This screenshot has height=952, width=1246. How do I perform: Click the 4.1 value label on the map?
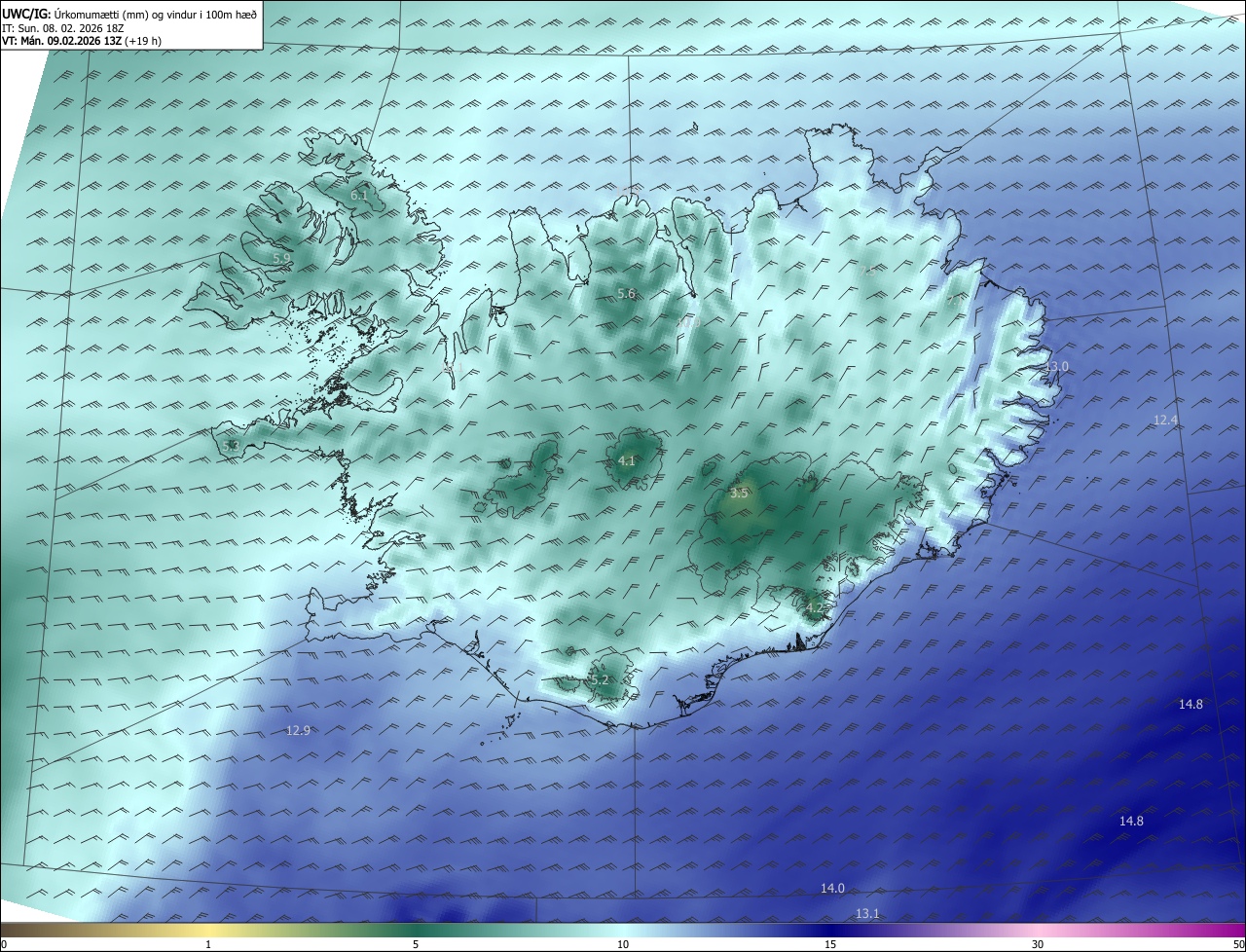[627, 461]
